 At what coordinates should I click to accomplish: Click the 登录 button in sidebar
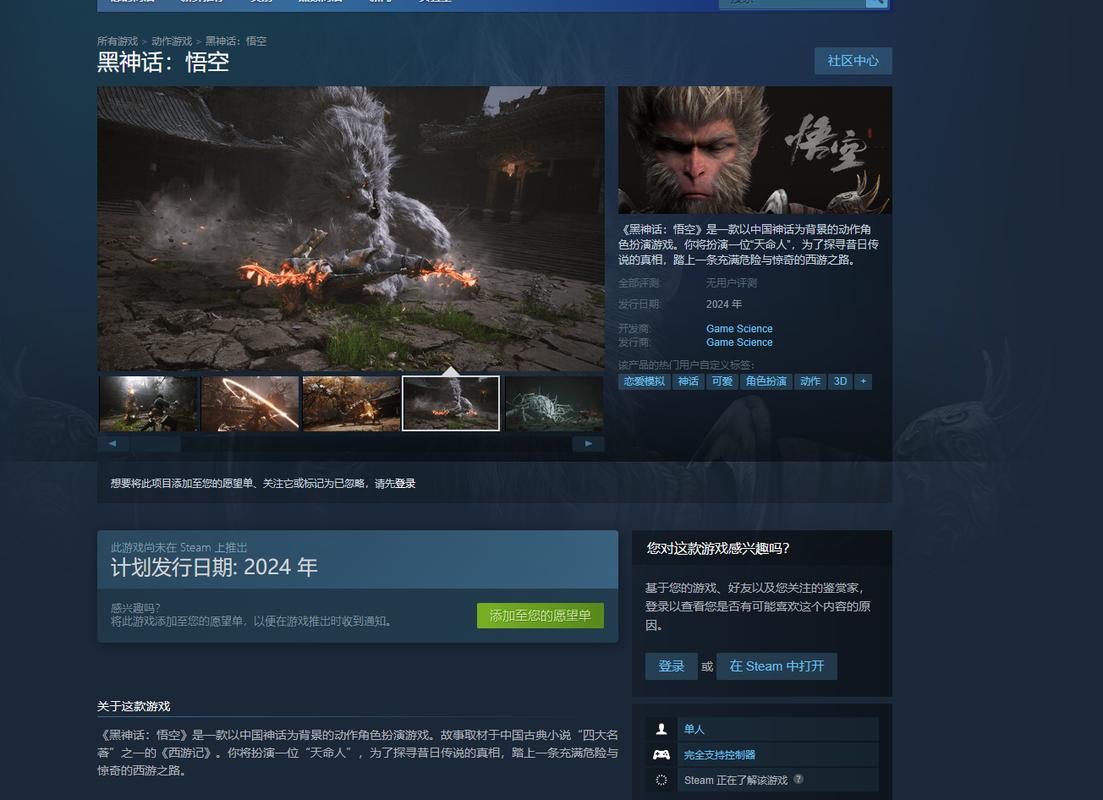671,666
